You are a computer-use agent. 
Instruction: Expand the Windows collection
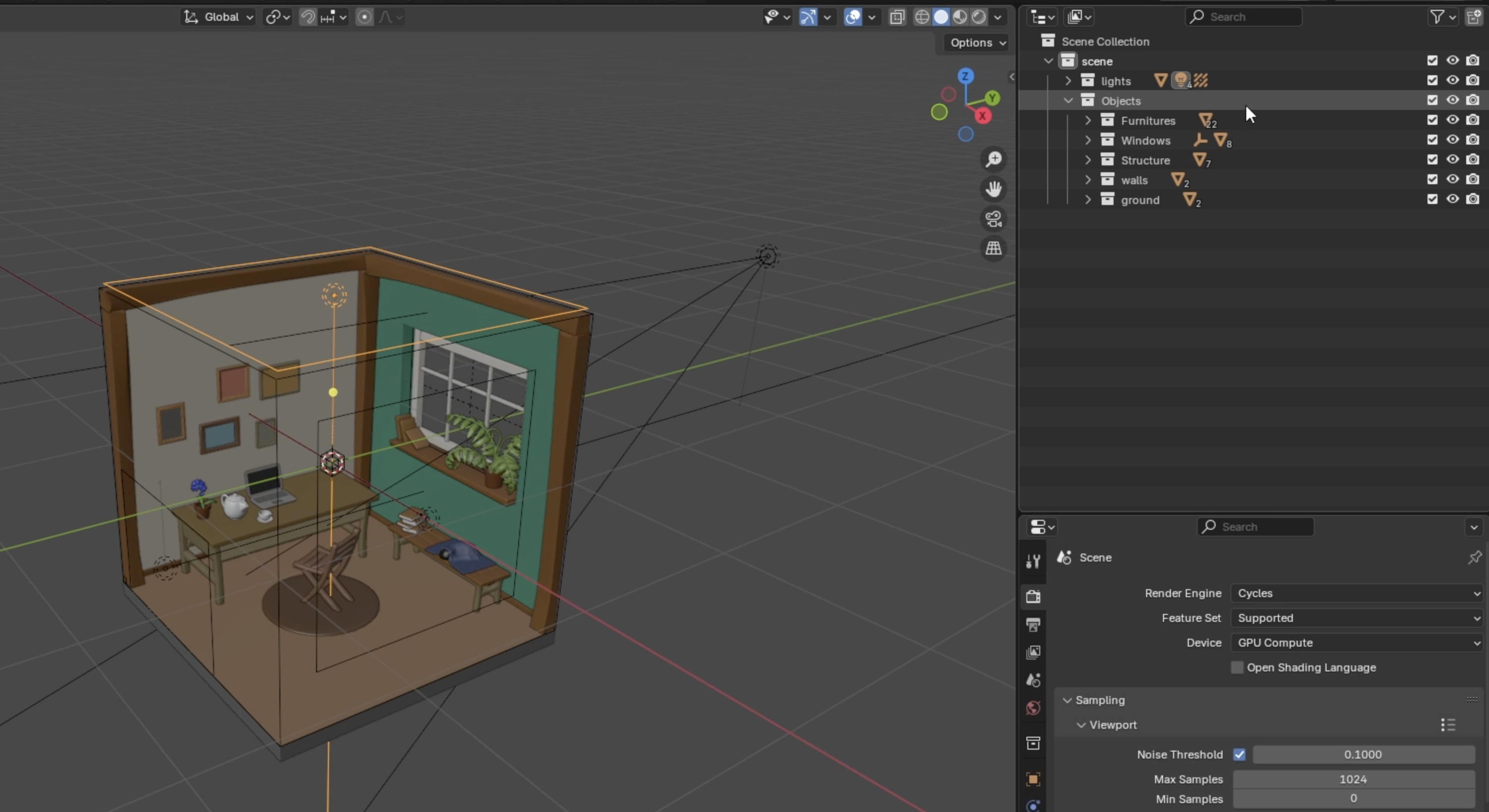(1088, 141)
